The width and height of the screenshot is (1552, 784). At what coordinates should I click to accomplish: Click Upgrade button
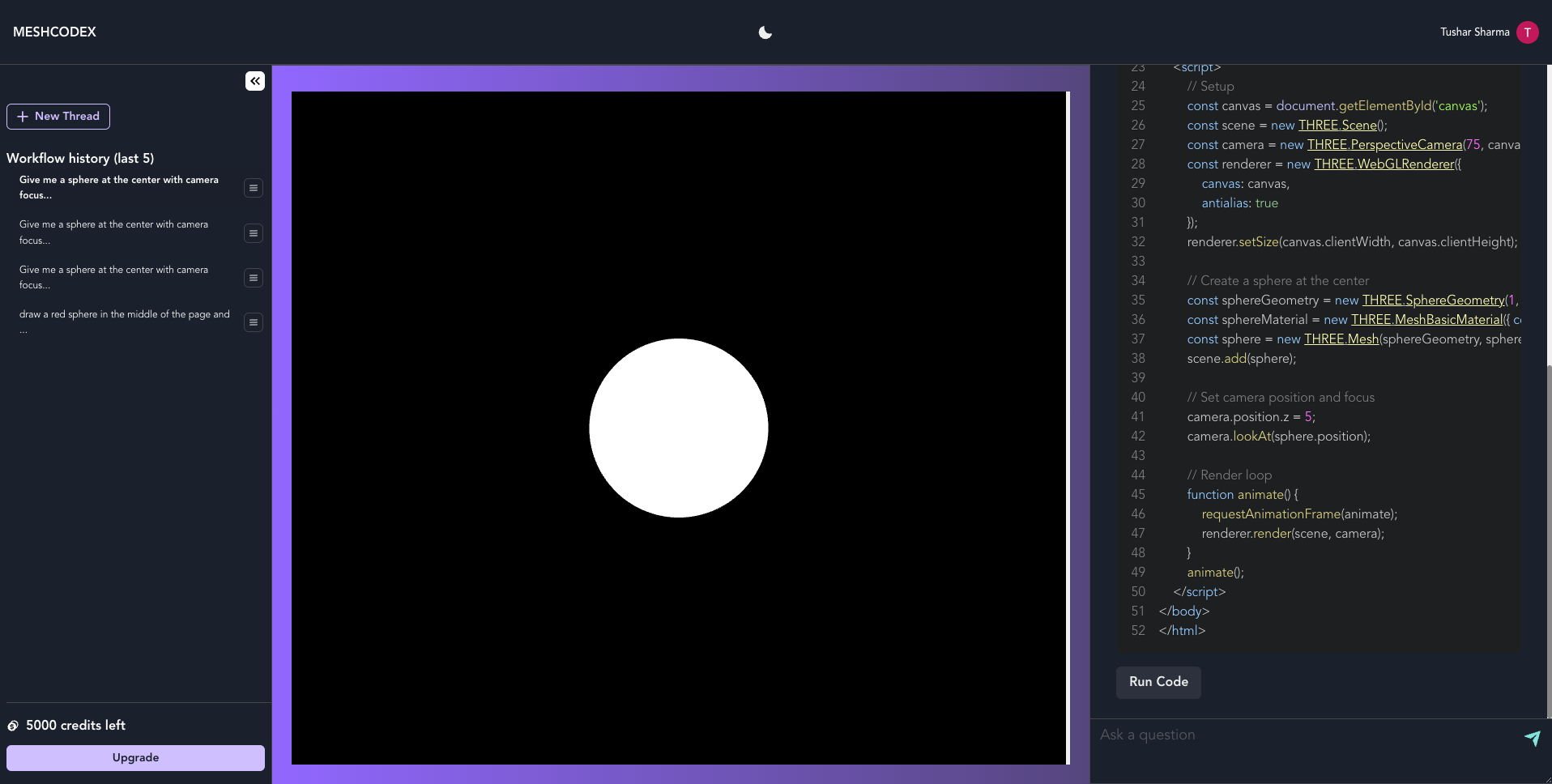tap(135, 758)
